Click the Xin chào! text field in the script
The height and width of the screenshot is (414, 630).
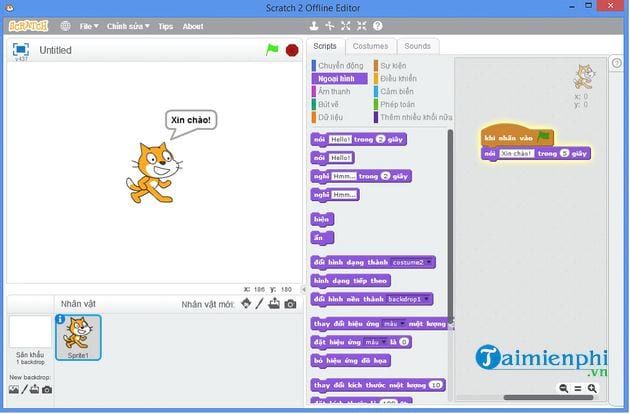coord(516,154)
